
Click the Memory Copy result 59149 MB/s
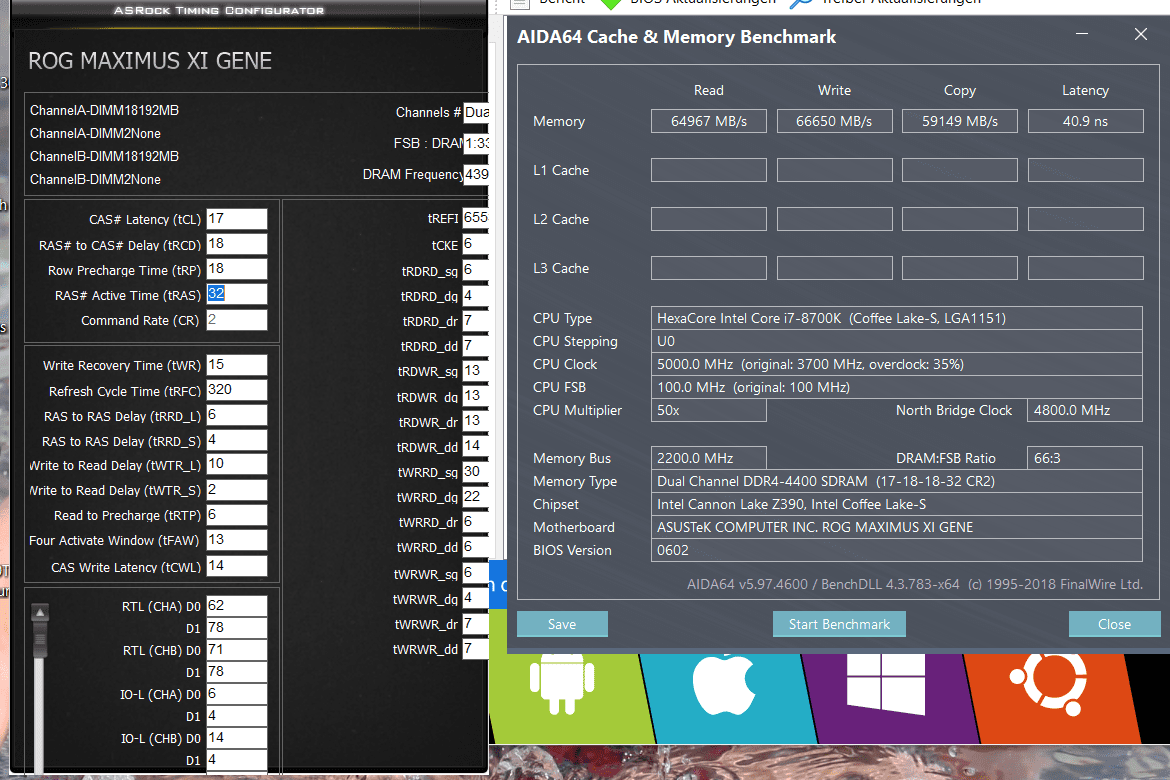[960, 121]
